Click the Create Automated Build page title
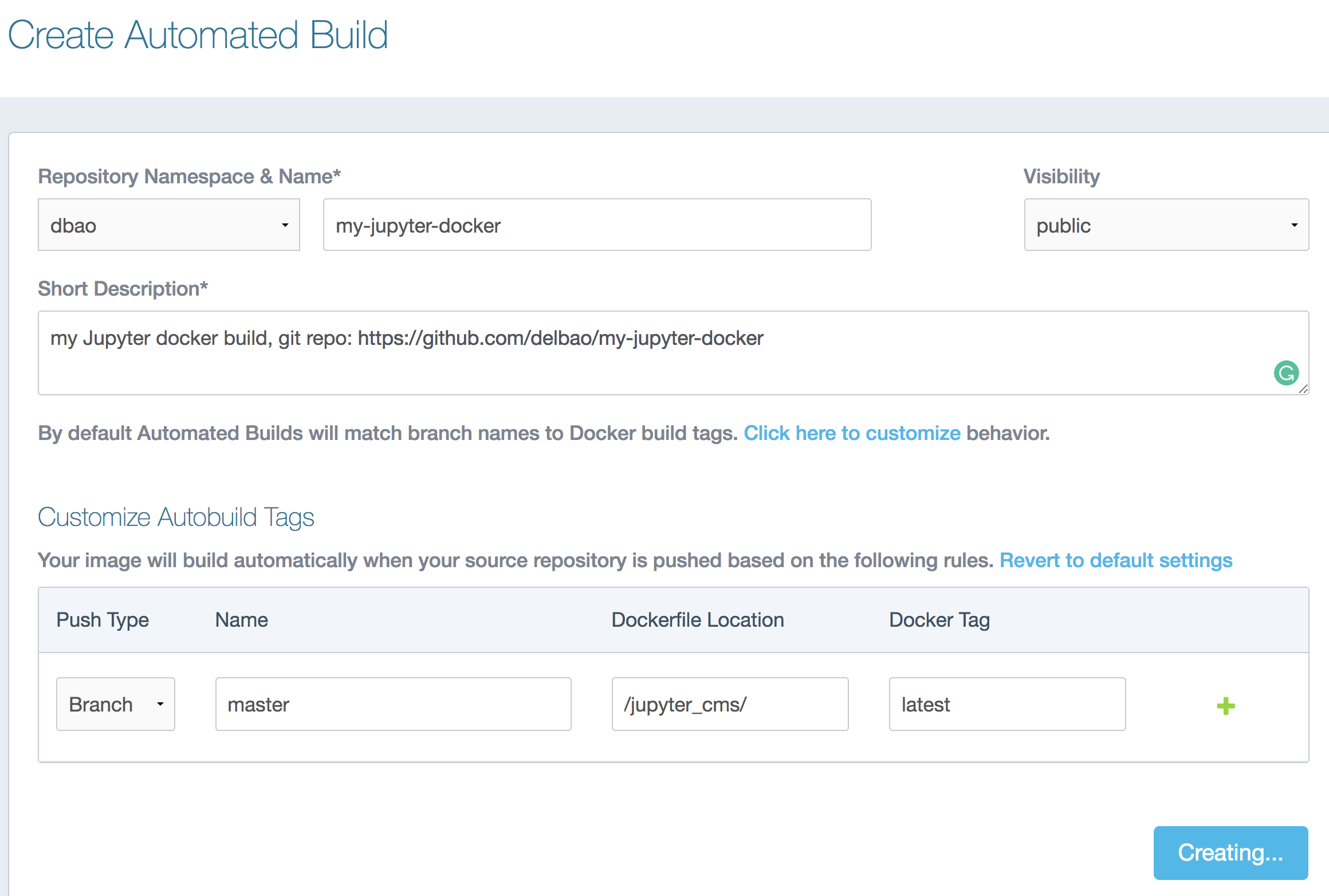This screenshot has width=1329, height=896. 198,34
